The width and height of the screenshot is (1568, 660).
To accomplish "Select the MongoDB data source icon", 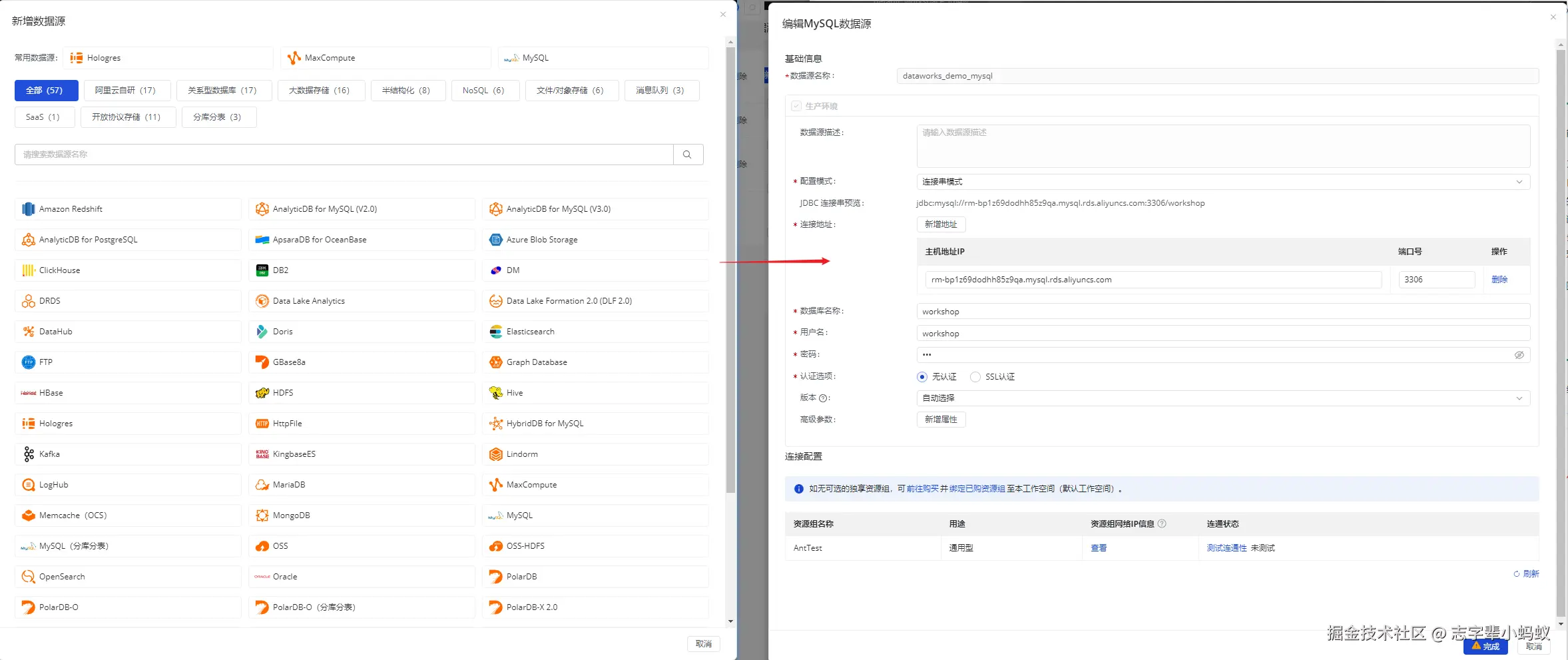I will (x=262, y=515).
